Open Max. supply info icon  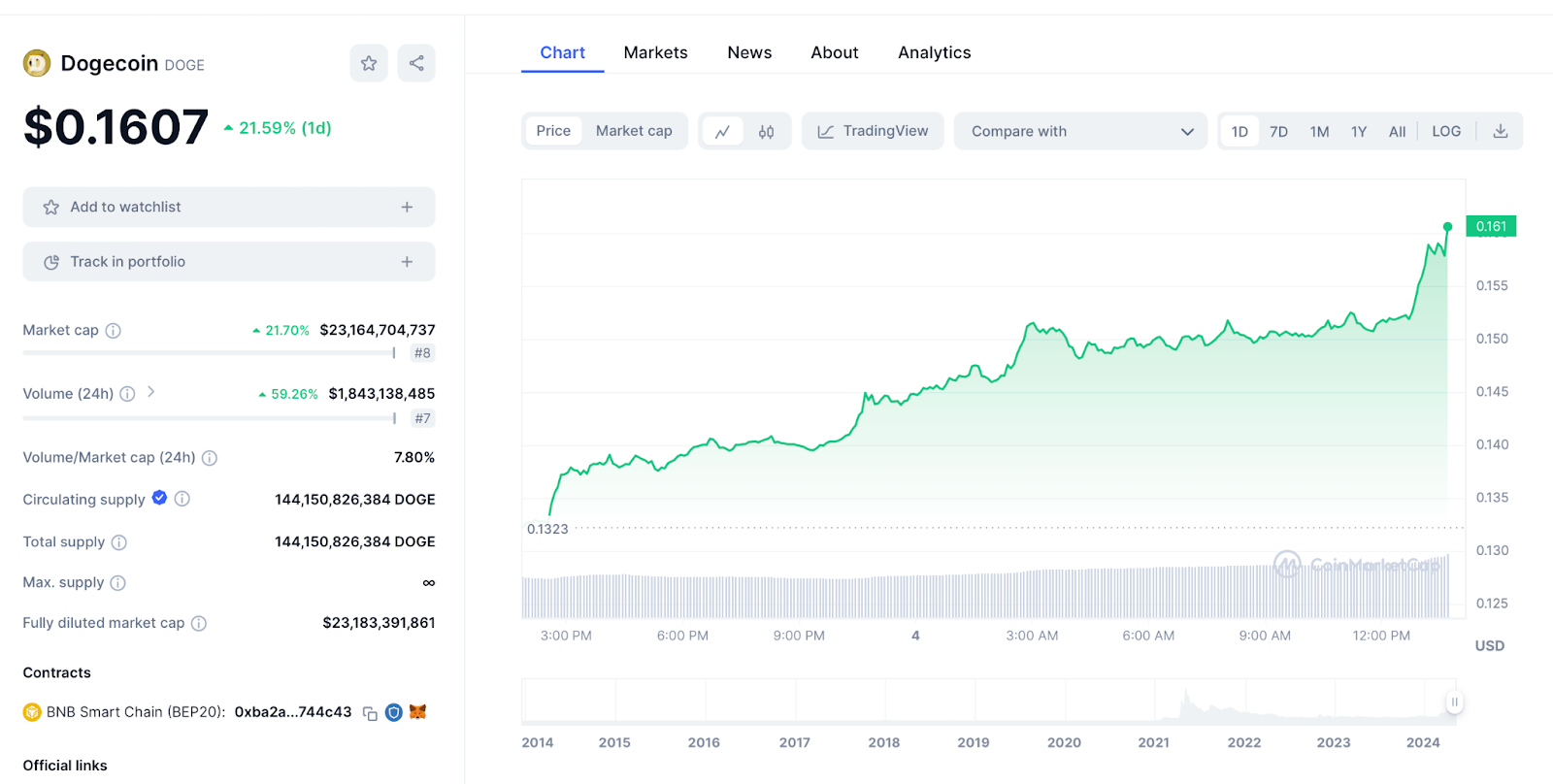[117, 583]
